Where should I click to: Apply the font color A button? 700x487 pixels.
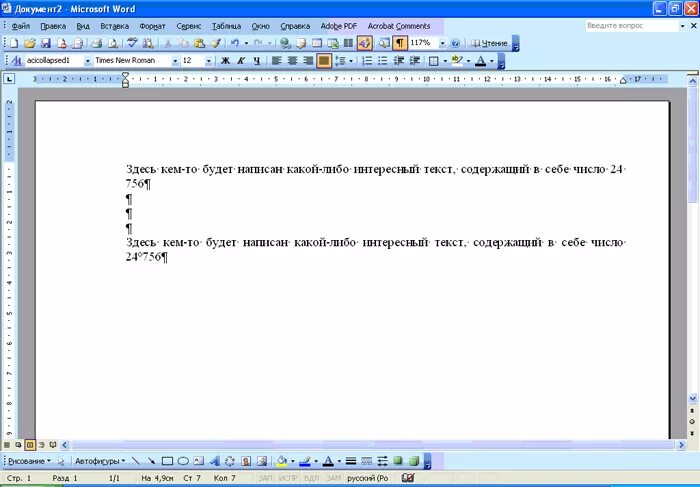480,61
